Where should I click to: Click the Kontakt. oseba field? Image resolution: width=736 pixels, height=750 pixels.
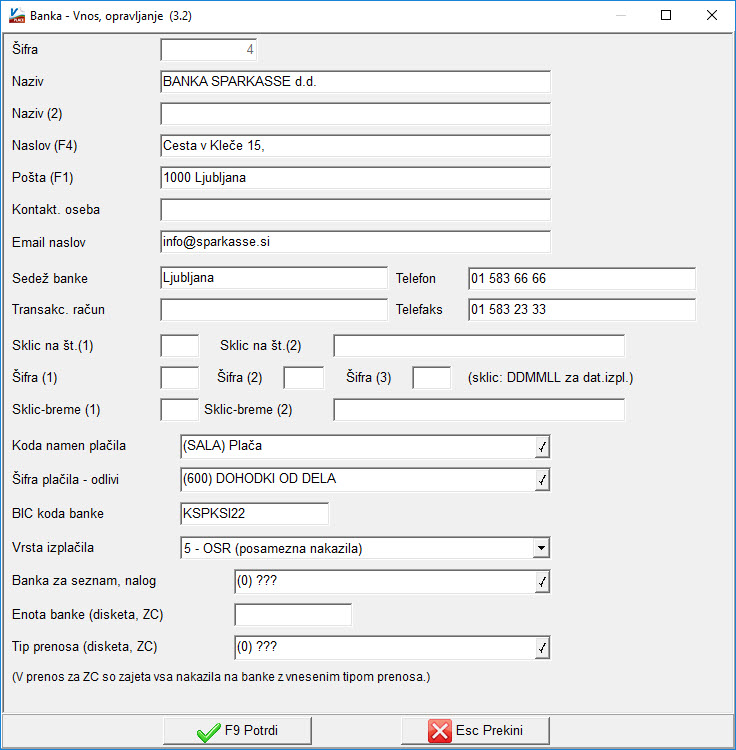(355, 210)
